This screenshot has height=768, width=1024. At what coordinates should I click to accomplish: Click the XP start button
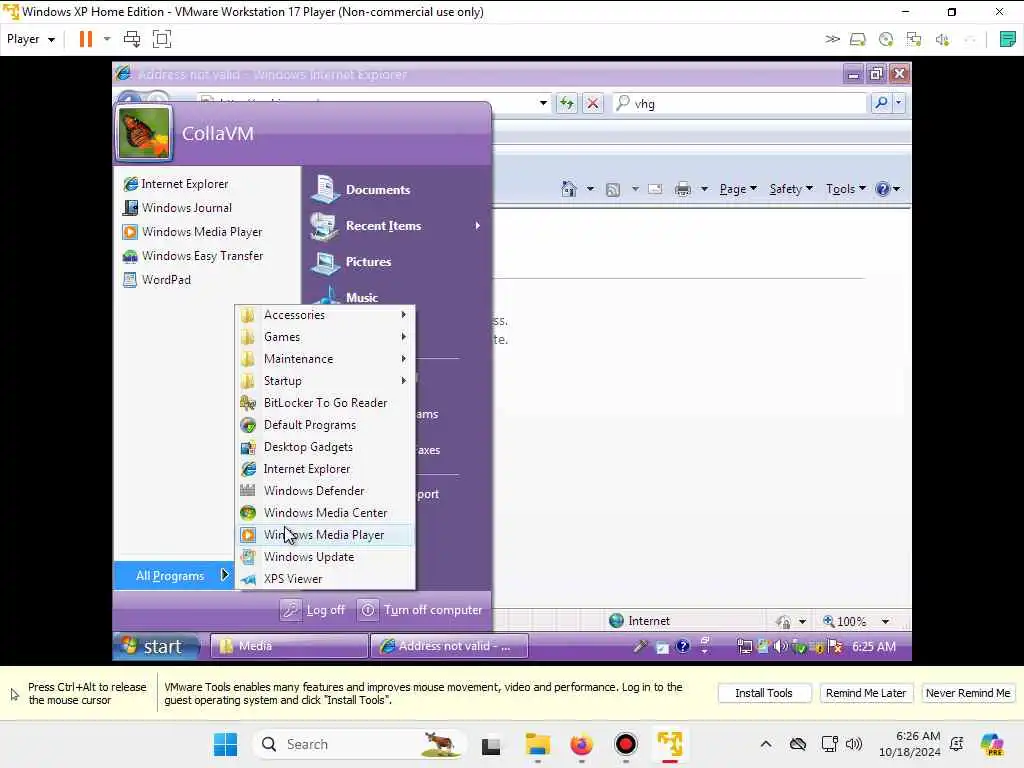point(156,647)
